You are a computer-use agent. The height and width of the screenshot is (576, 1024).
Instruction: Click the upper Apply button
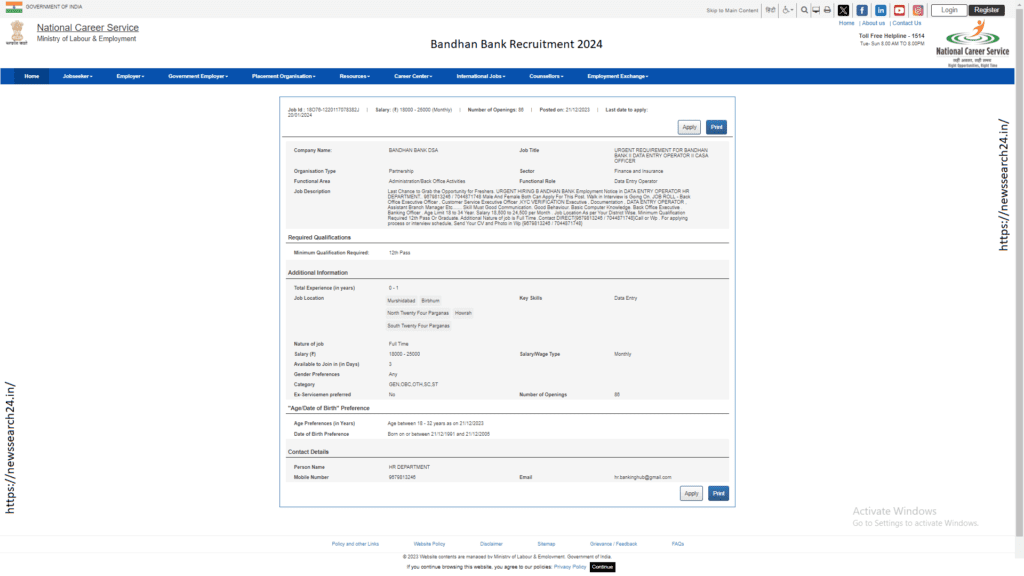click(x=689, y=127)
